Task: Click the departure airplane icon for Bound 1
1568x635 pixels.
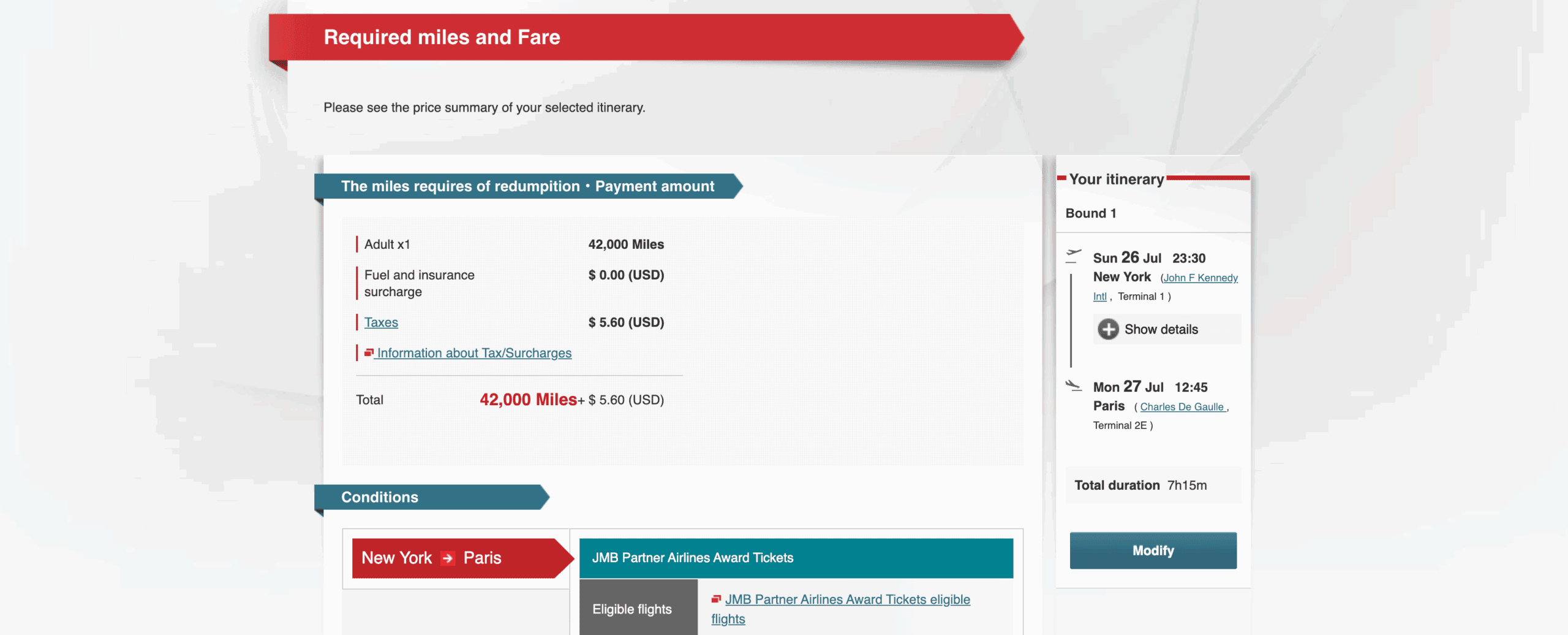Action: pos(1073,256)
